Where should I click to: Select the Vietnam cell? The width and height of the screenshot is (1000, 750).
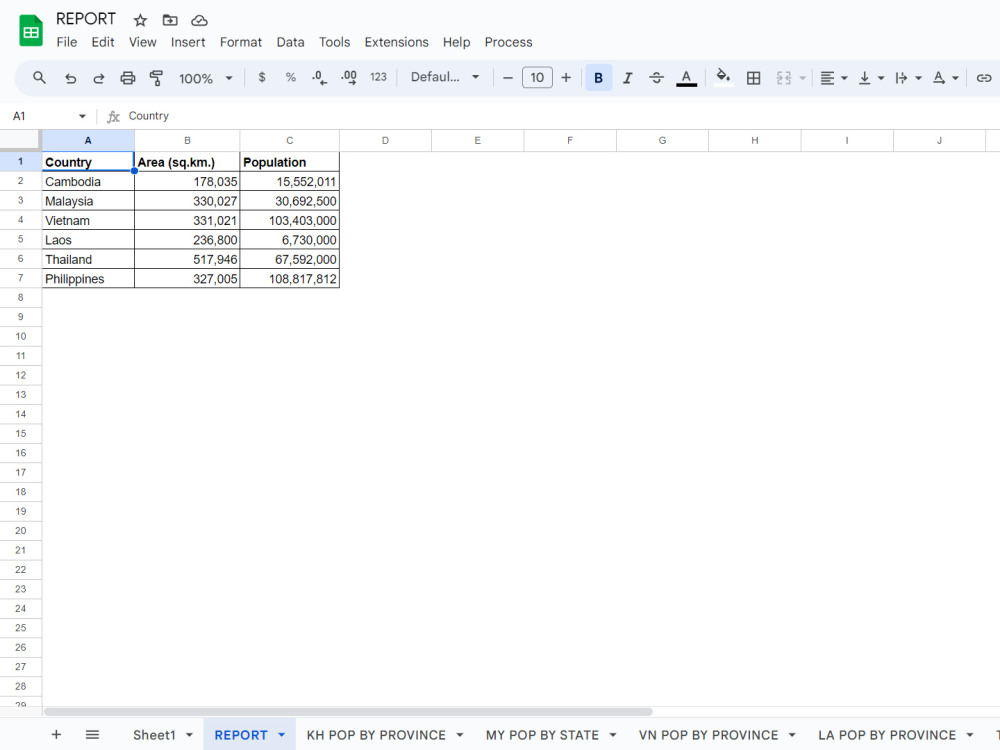88,221
